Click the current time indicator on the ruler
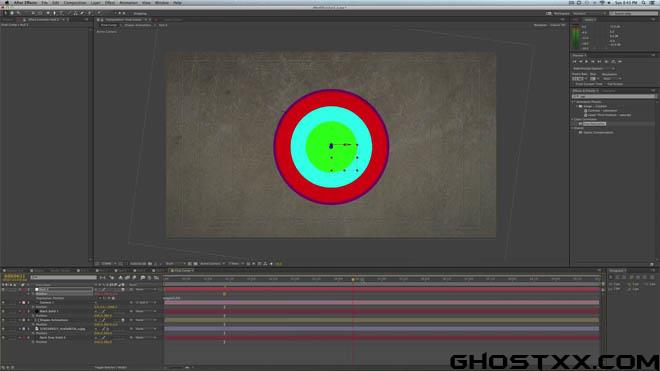 (353, 279)
